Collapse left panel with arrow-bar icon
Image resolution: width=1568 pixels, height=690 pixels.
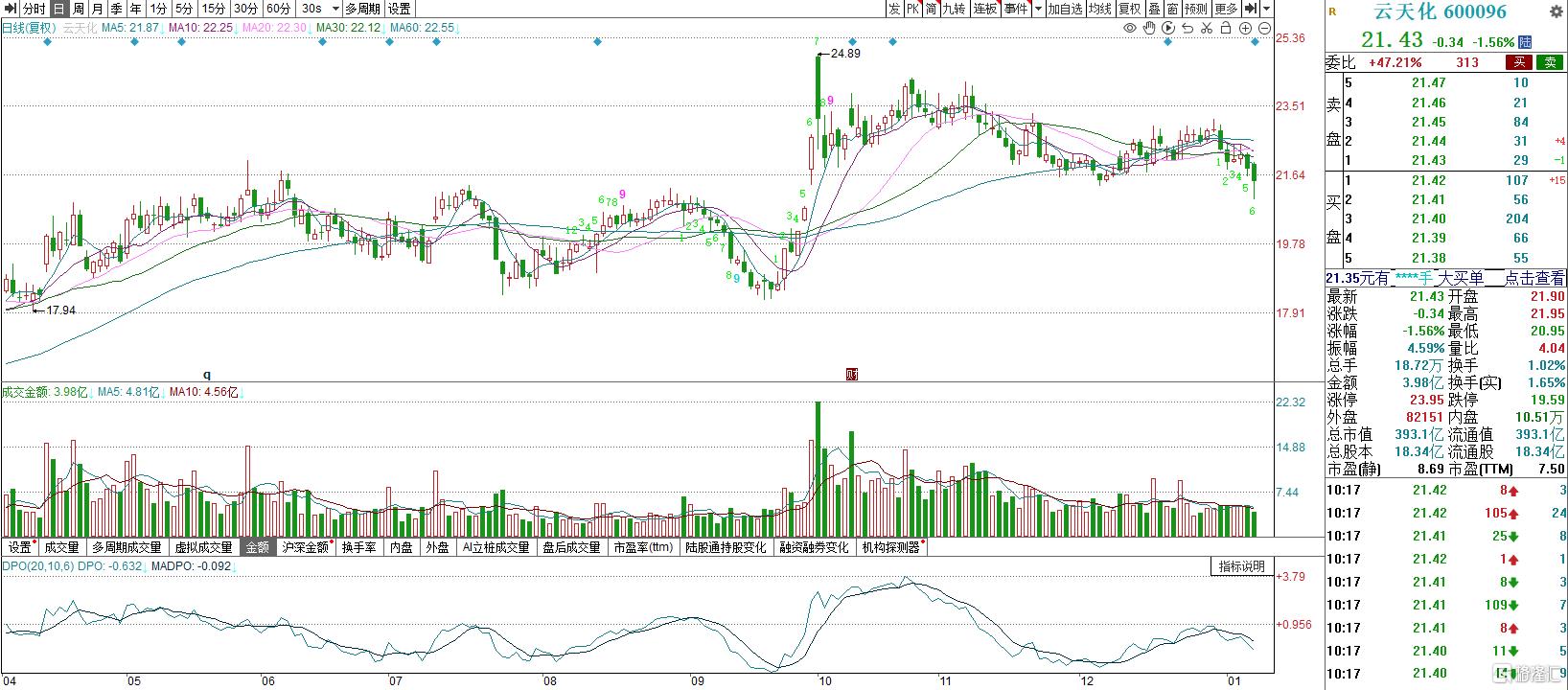(x=10, y=9)
